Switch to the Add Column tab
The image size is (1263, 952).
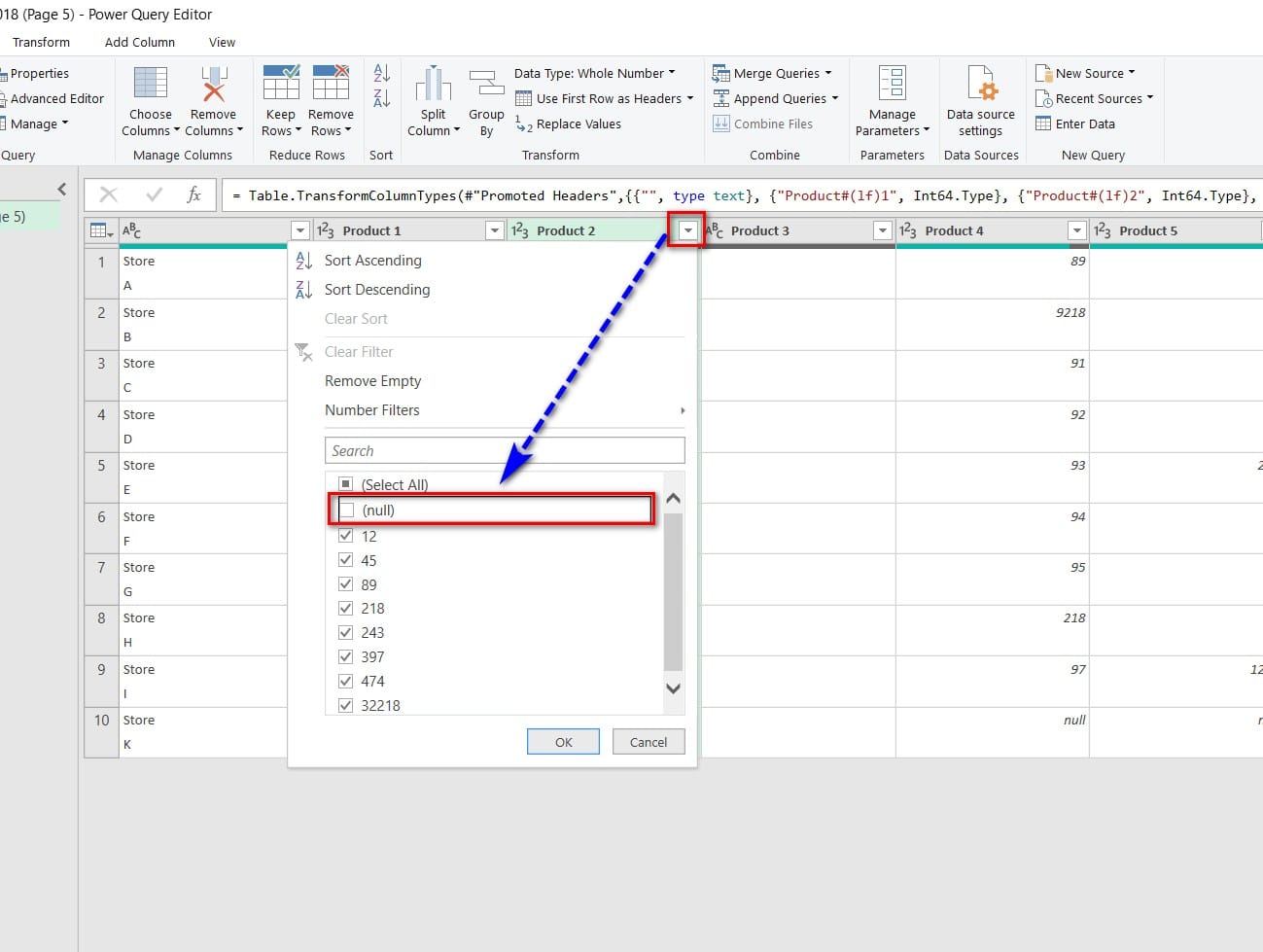(140, 42)
